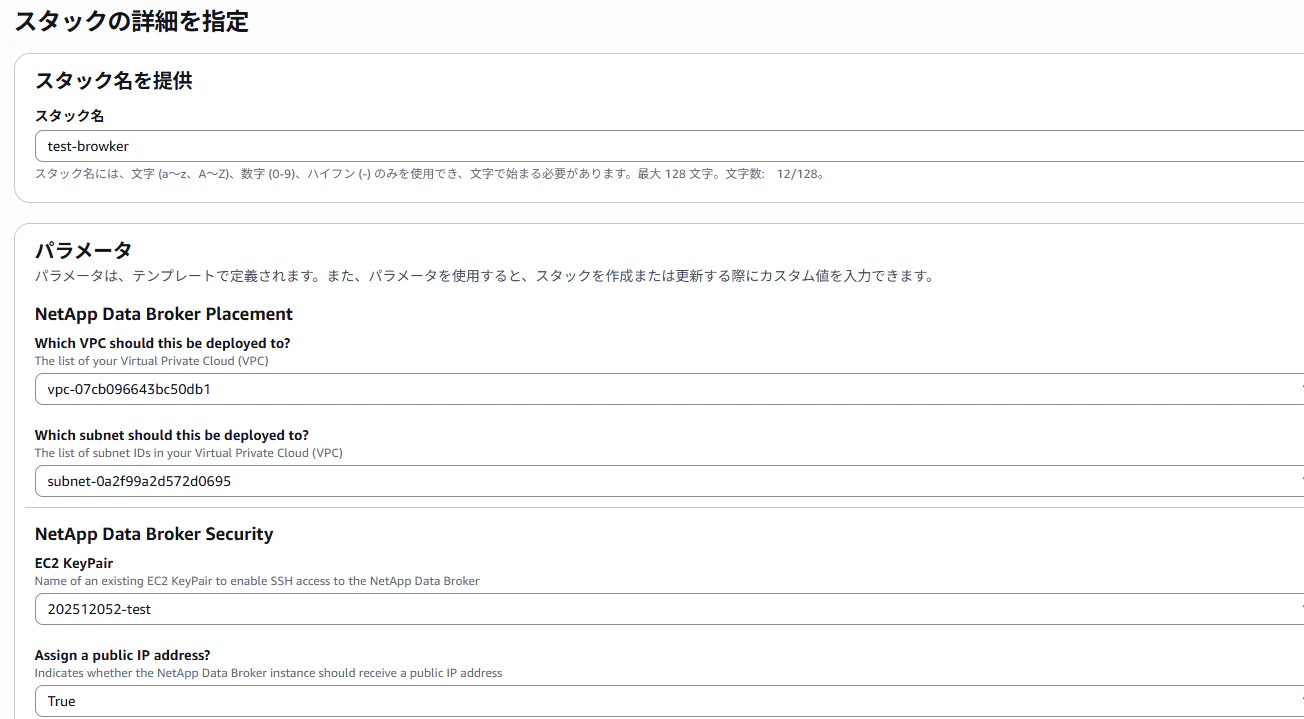
Task: Click the 'Name of an existing EC2 KeyPair' hint
Action: tap(257, 581)
